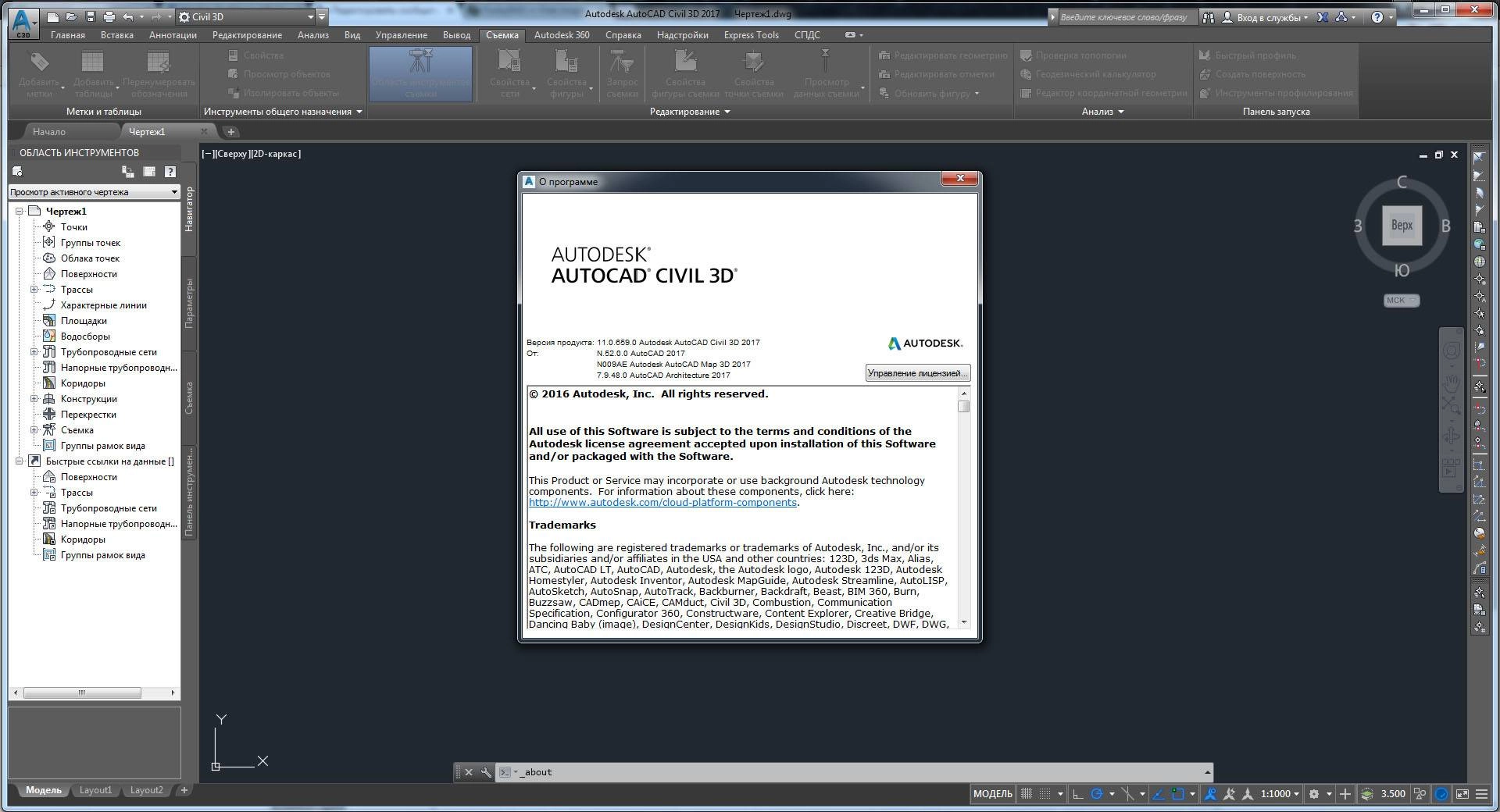
Task: Open the Главная ribbon tab
Action: click(68, 35)
